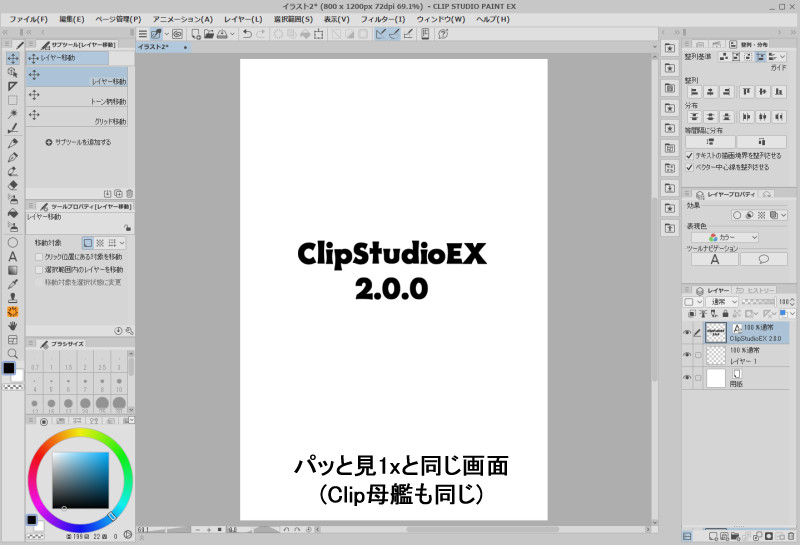
Task: Toggle snap to special ruler icon in command bar
Action: click(x=394, y=34)
